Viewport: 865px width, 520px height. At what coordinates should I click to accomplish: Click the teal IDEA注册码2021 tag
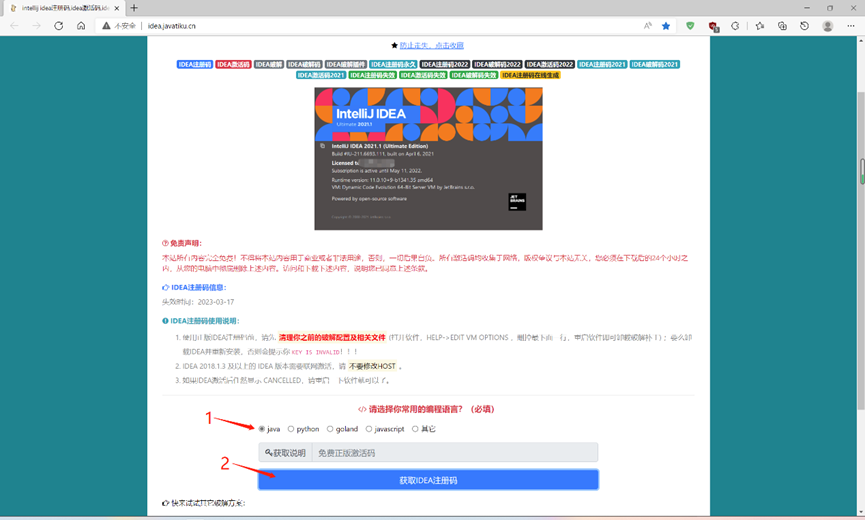602,65
